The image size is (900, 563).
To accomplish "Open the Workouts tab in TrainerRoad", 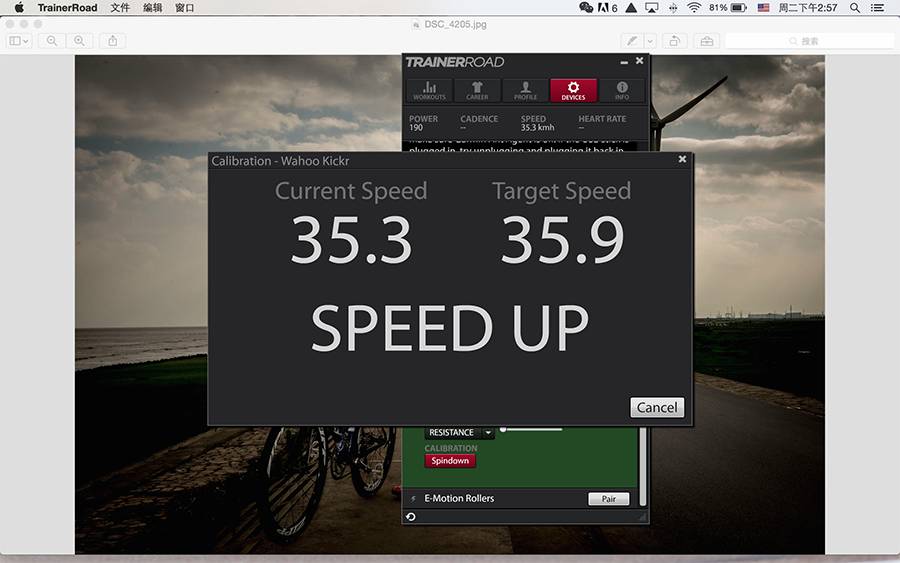I will (x=429, y=90).
